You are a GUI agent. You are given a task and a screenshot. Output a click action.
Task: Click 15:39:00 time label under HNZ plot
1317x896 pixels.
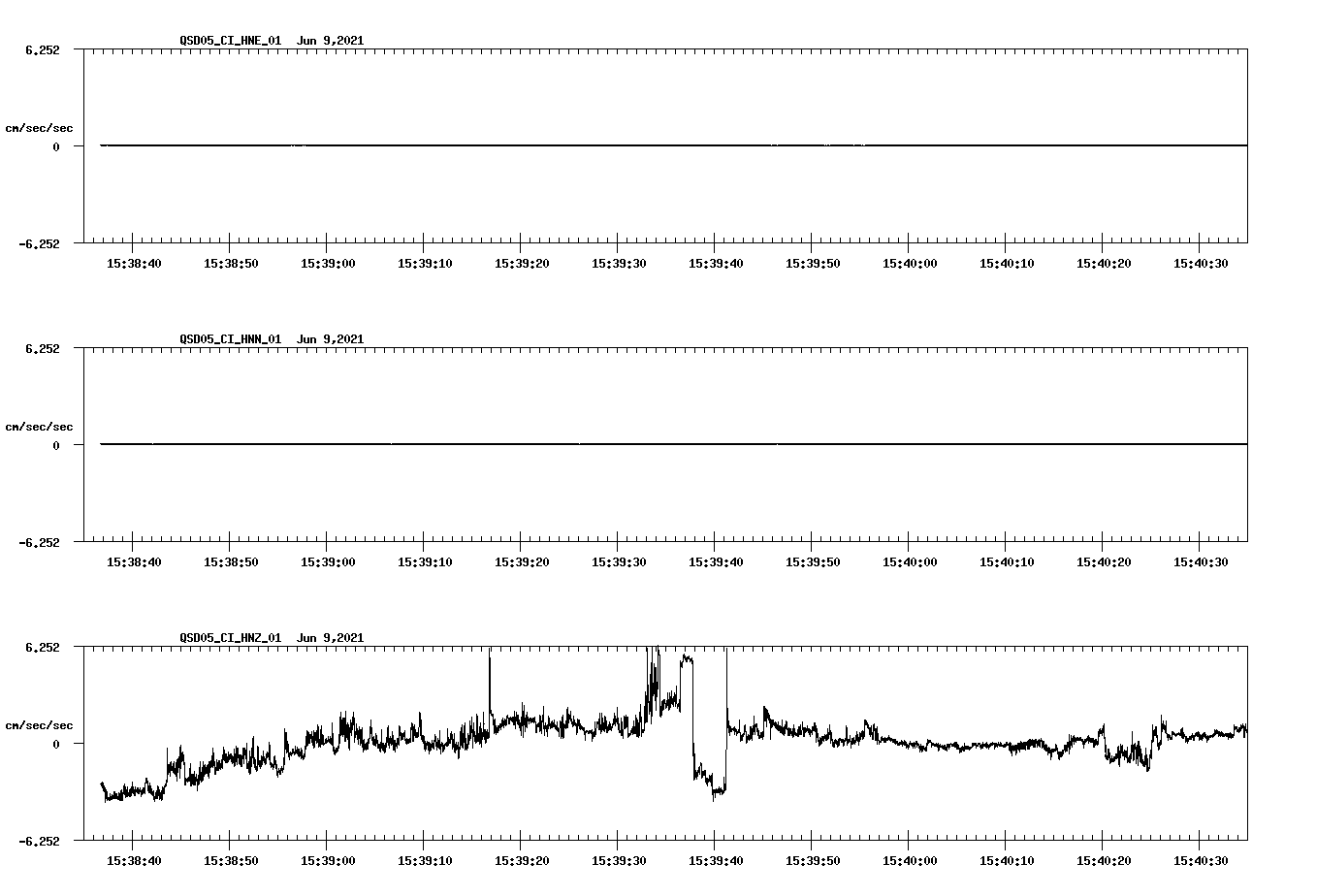point(328,861)
